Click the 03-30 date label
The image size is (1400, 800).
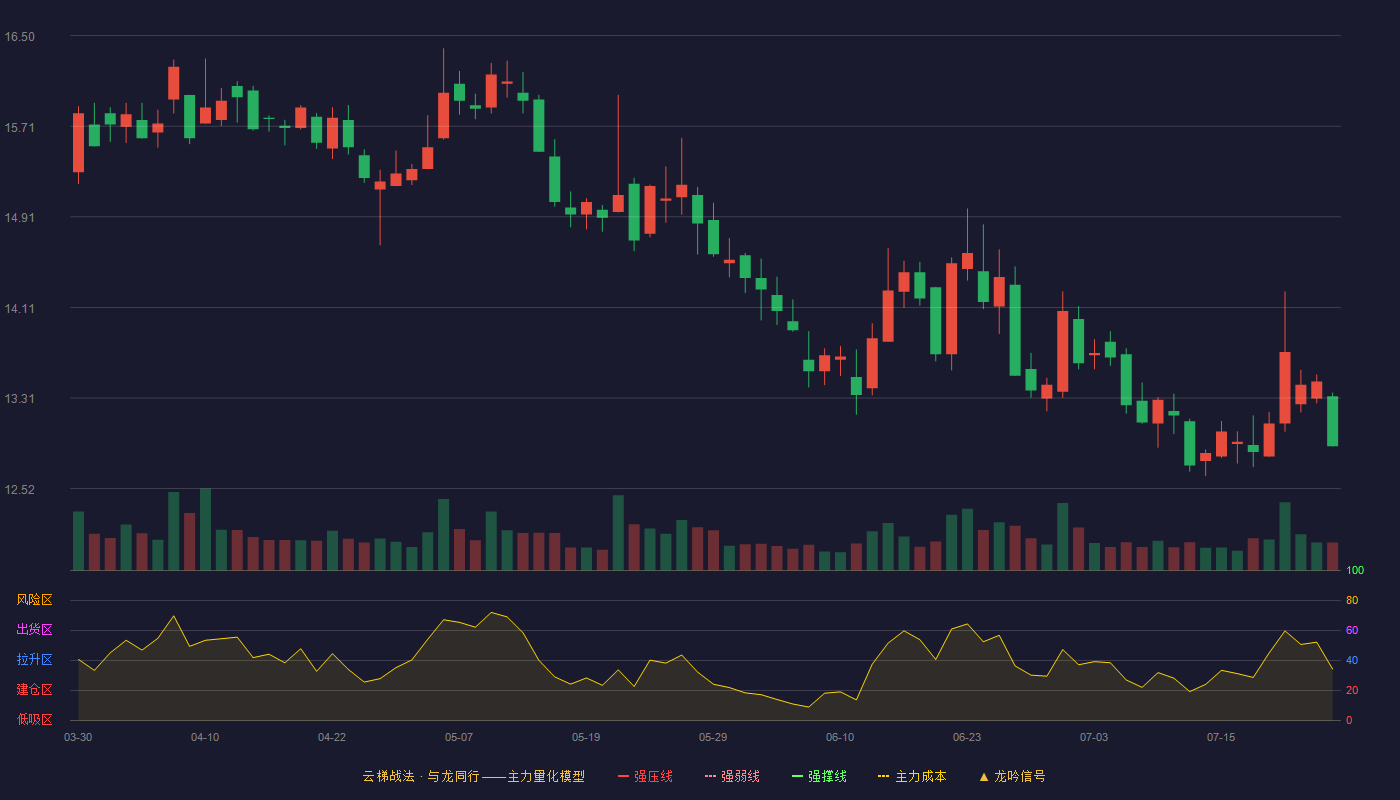(x=78, y=737)
